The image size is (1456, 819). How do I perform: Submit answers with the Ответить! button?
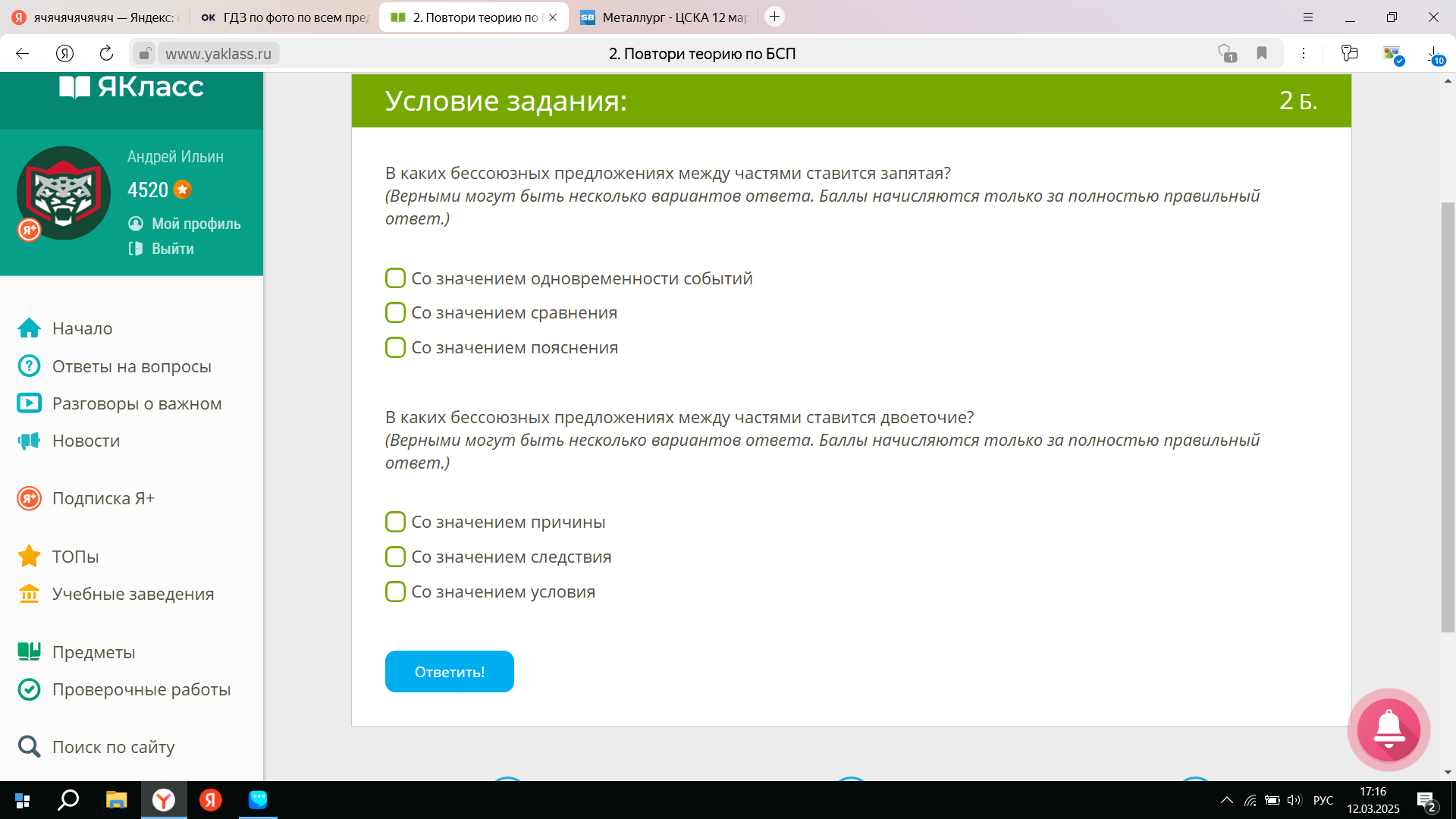[x=450, y=672]
